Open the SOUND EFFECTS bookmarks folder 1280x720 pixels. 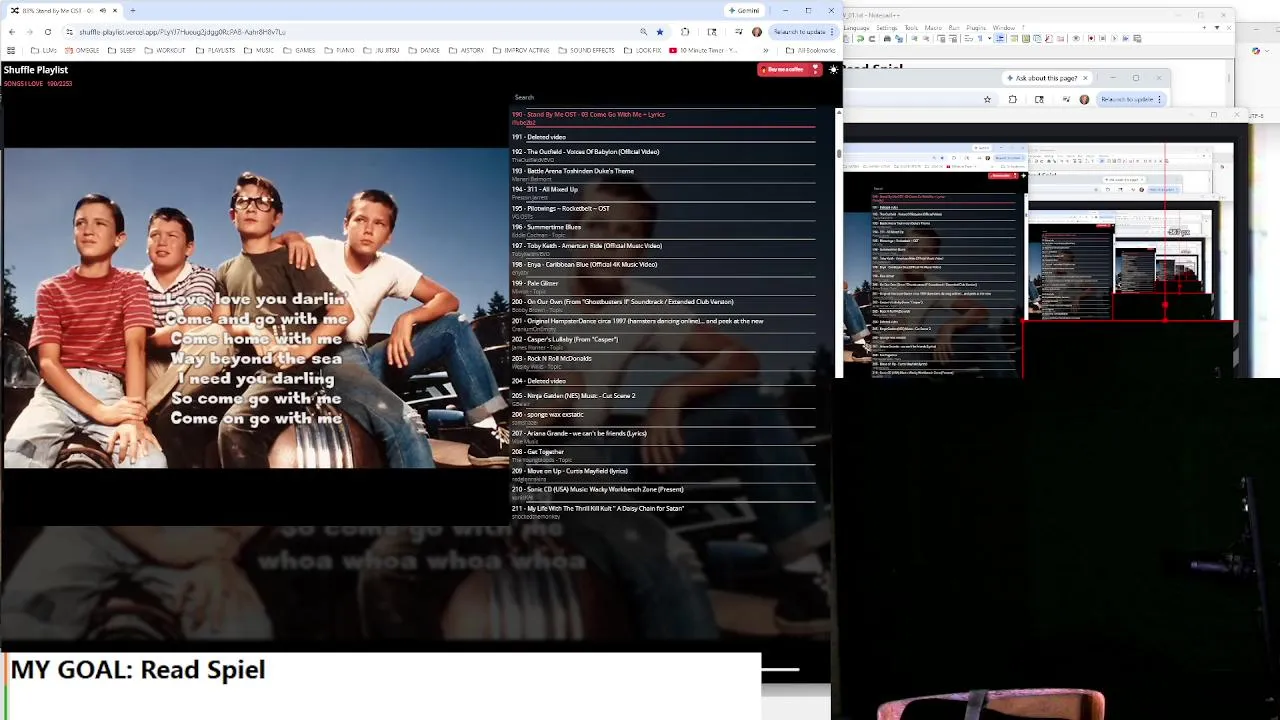click(x=587, y=50)
